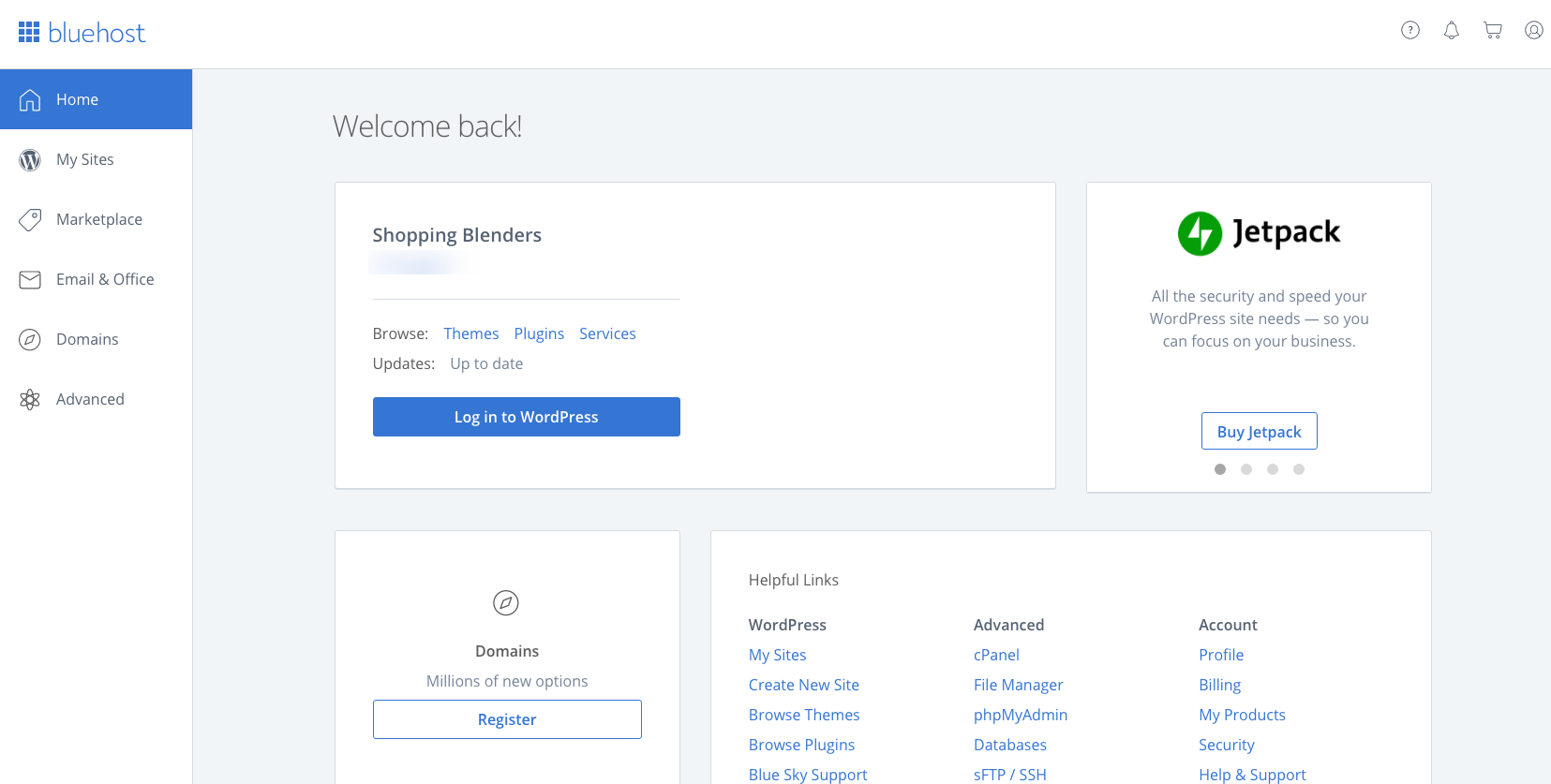Open the Home sidebar menu item
This screenshot has width=1551, height=784.
click(x=96, y=99)
